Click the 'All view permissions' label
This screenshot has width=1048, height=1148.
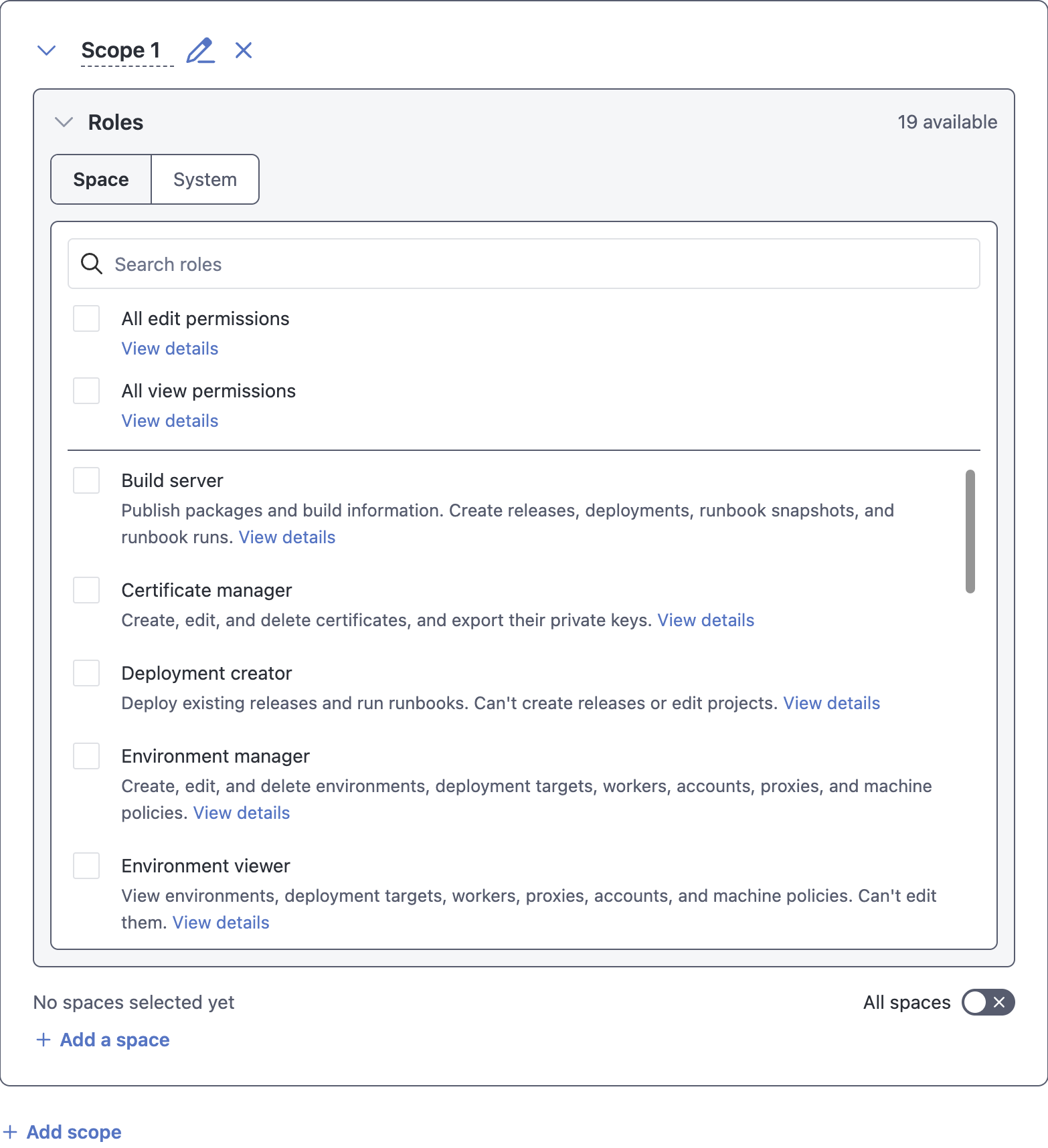point(209,391)
